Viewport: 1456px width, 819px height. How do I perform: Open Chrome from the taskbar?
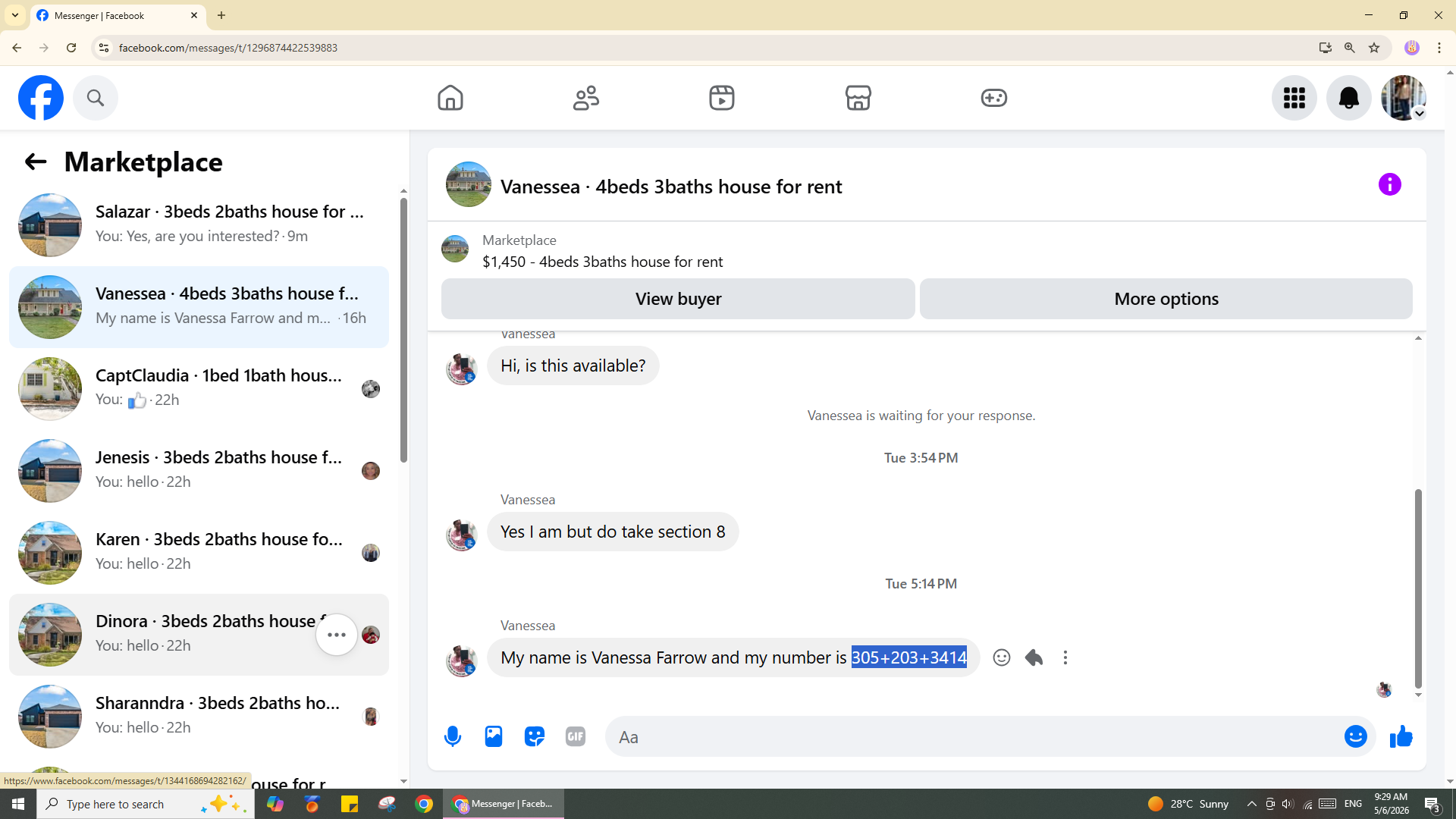(x=424, y=804)
